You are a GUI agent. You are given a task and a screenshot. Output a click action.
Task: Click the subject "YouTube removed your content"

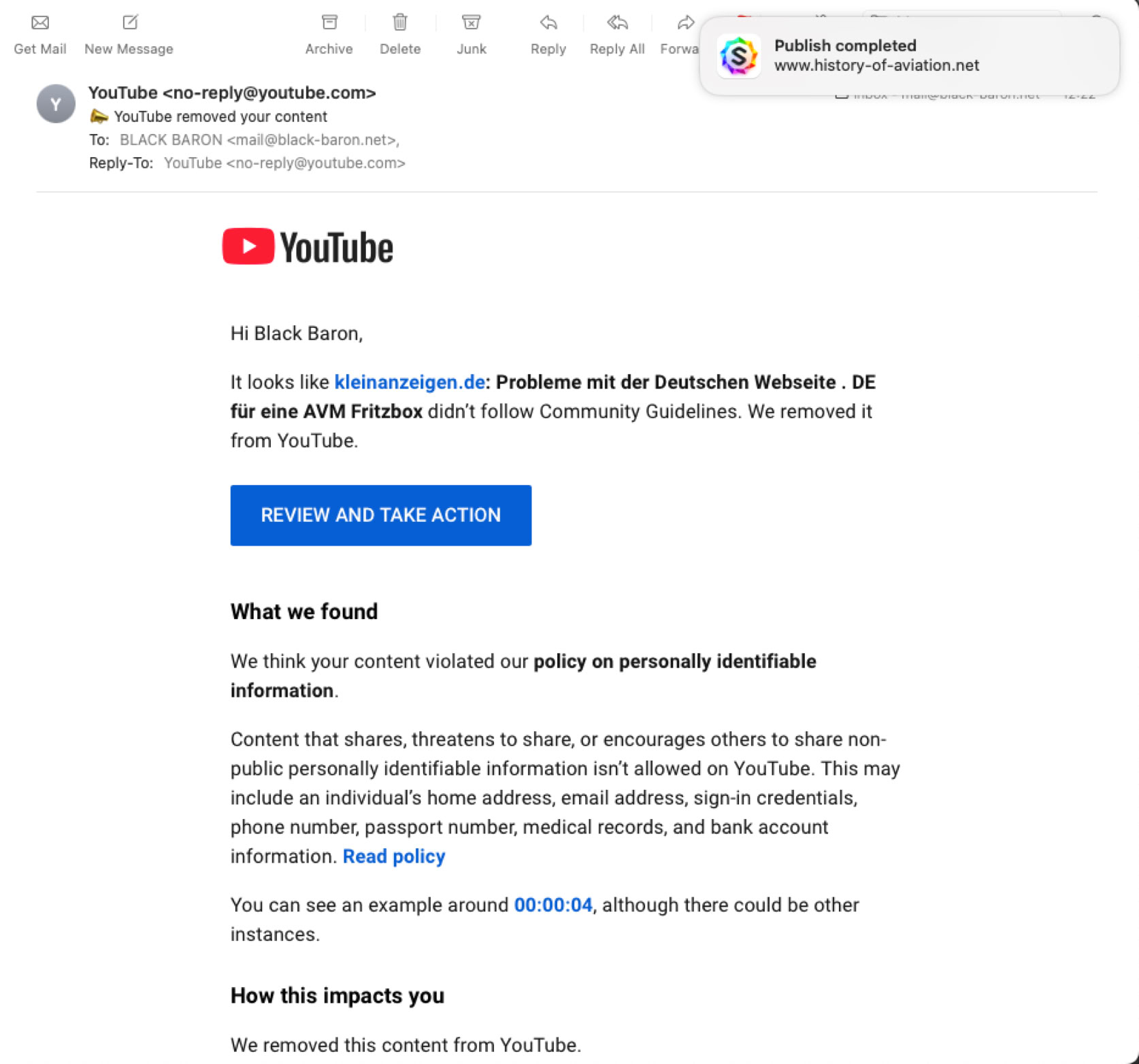(220, 117)
